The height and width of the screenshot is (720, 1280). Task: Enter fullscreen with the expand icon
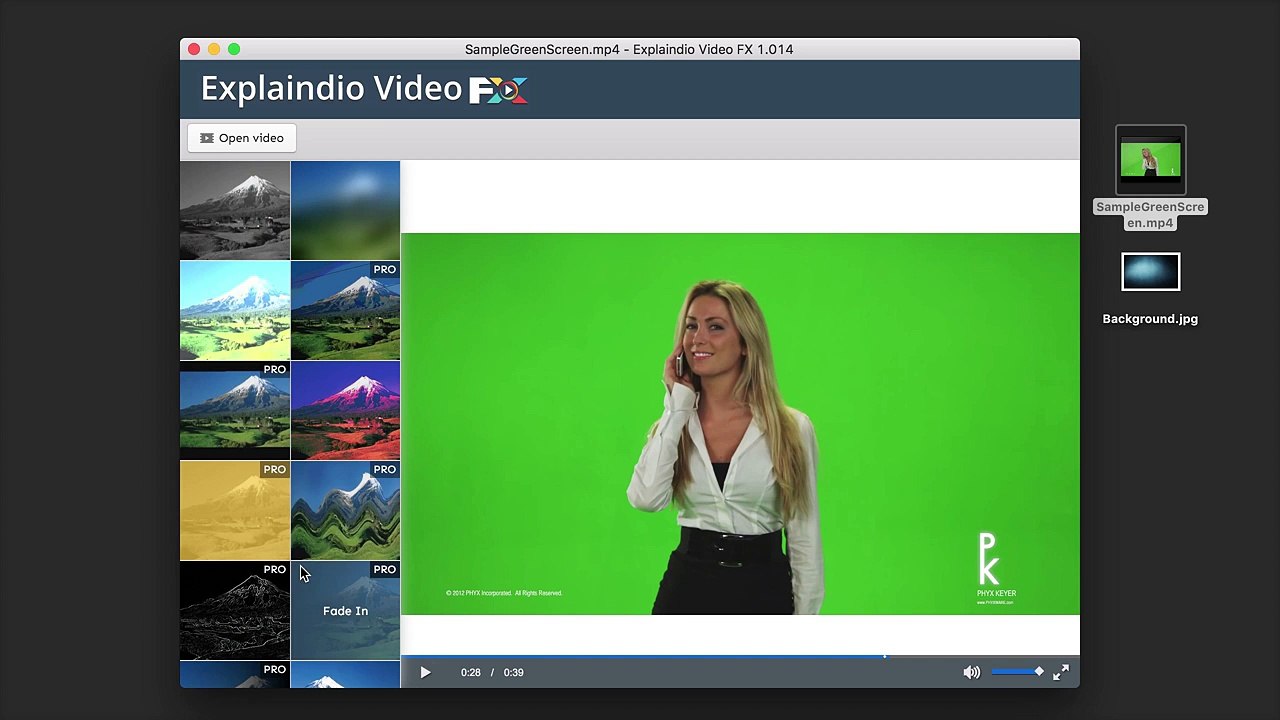1061,672
